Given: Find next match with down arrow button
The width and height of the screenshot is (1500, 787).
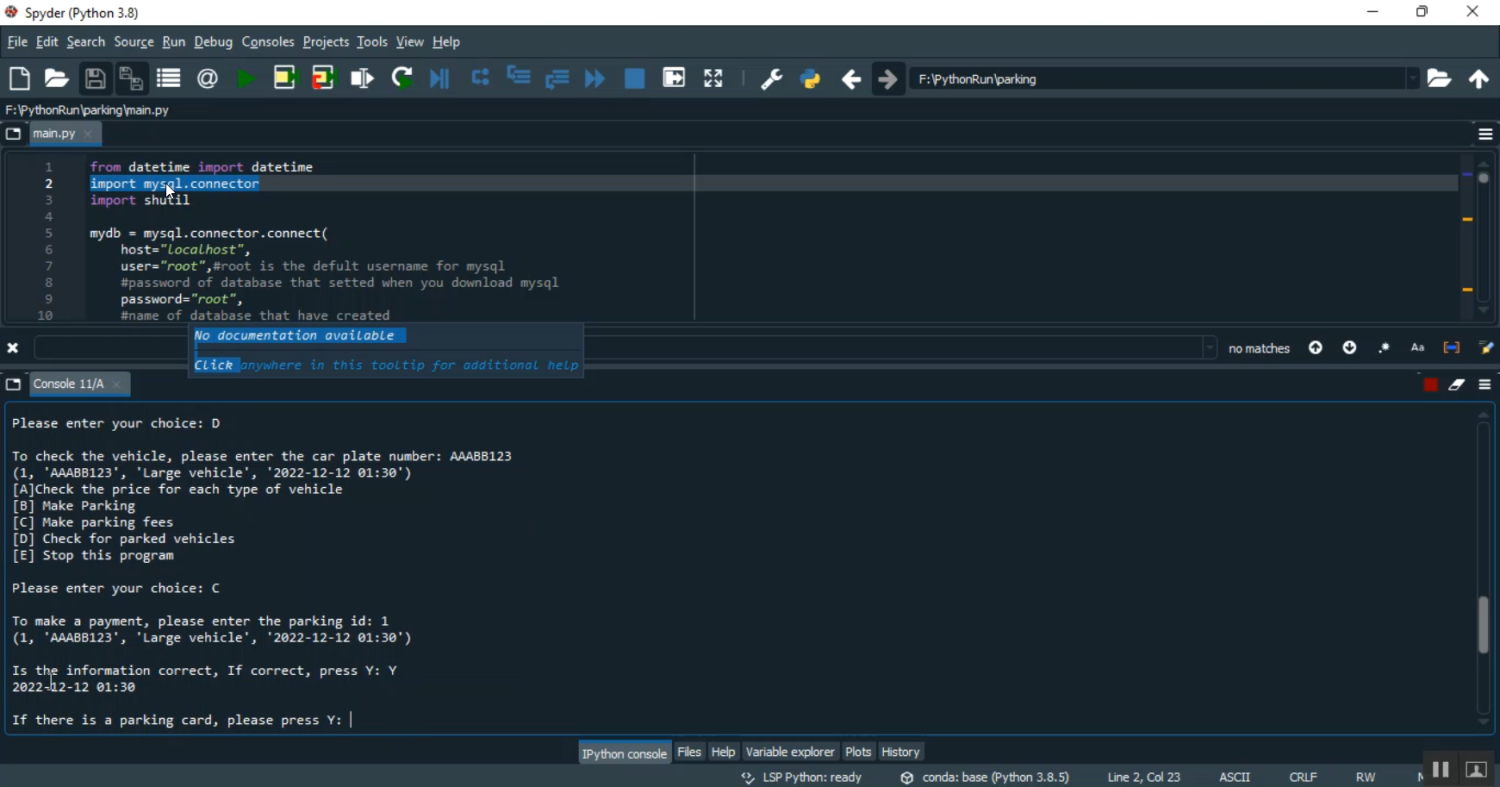Looking at the screenshot, I should tap(1349, 348).
